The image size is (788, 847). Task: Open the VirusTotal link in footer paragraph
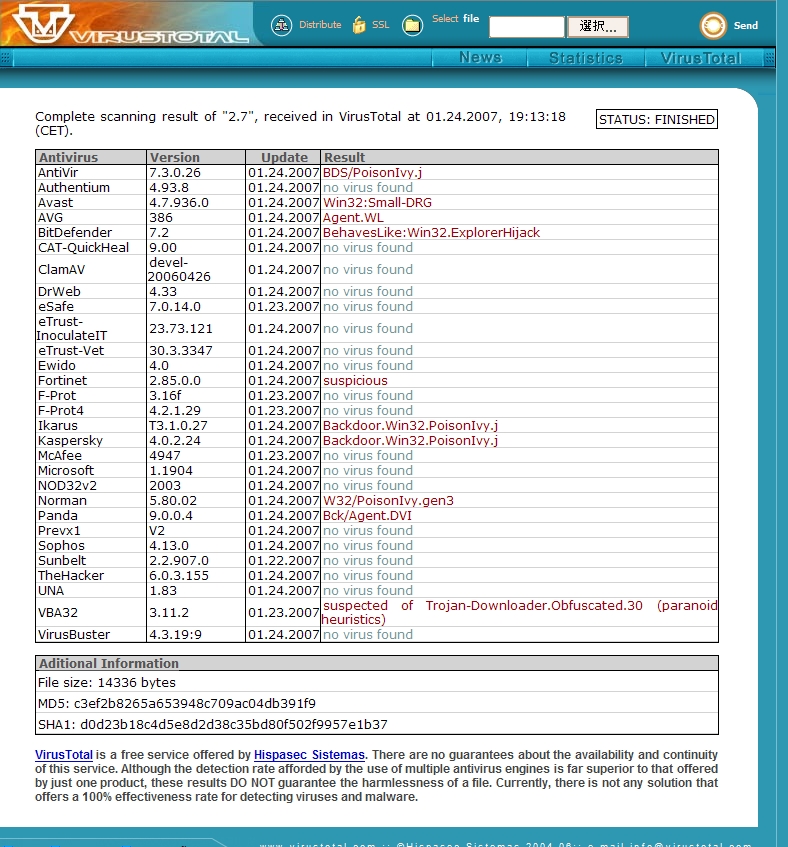point(64,755)
